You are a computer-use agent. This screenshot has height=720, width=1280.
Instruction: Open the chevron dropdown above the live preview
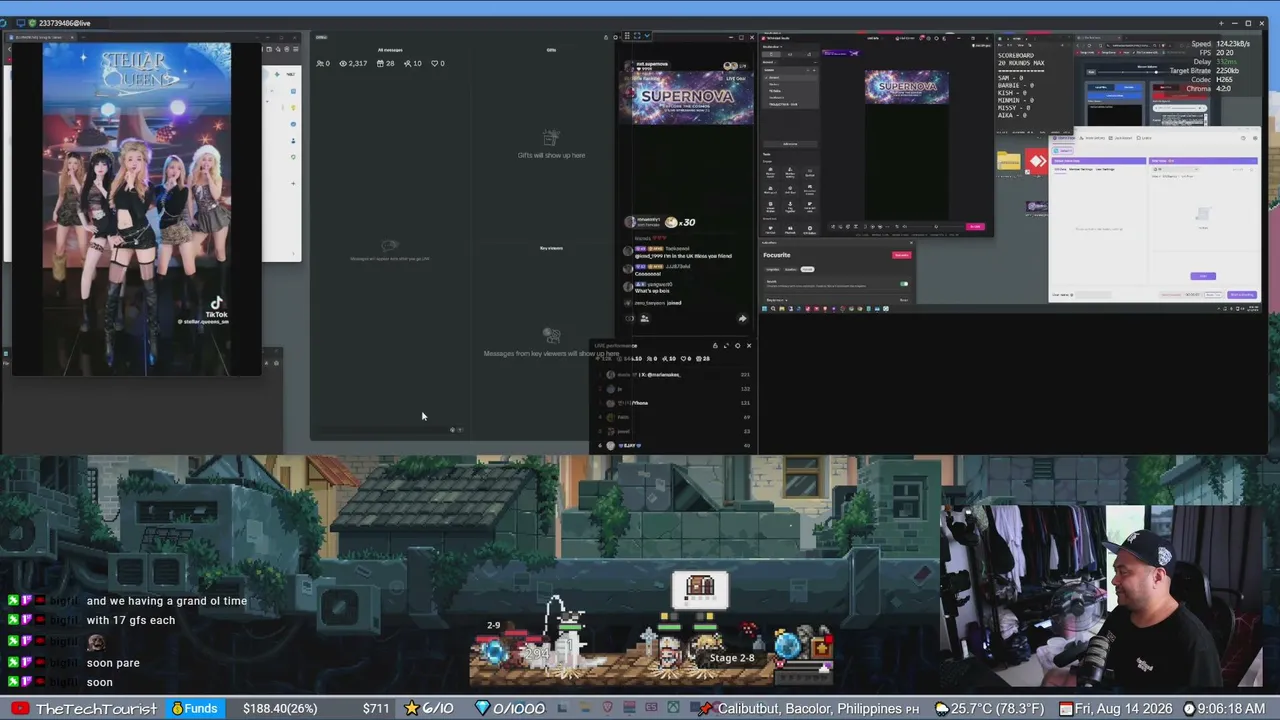pyautogui.click(x=647, y=36)
